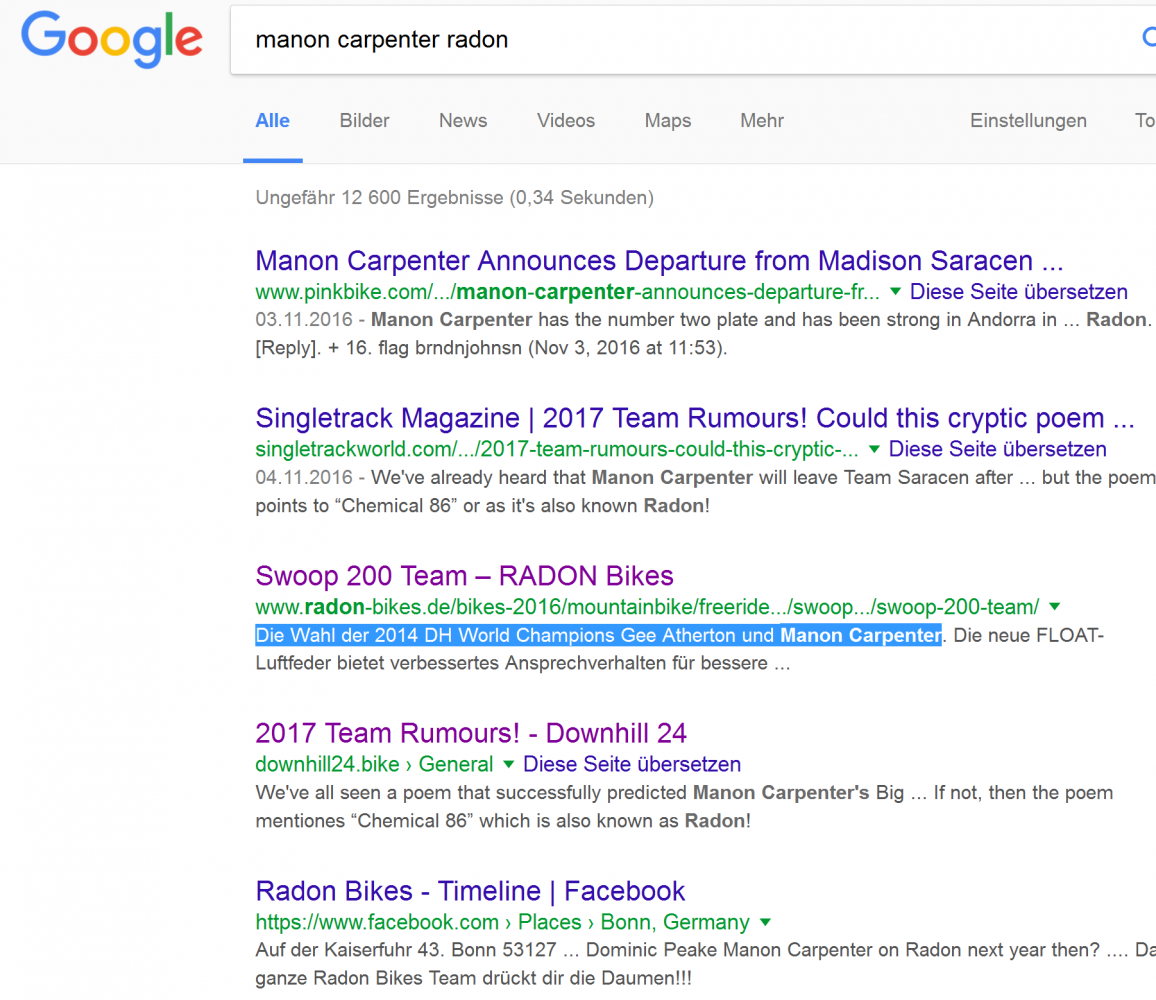
Task: Select the Alle tab
Action: click(273, 121)
